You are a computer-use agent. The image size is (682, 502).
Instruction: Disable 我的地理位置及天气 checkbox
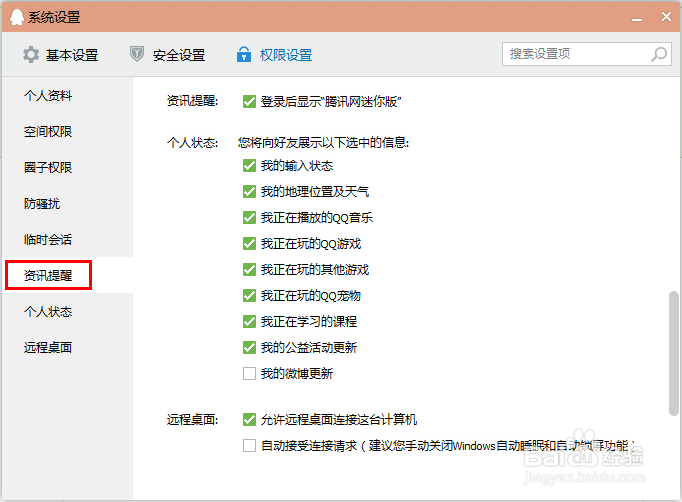click(249, 191)
